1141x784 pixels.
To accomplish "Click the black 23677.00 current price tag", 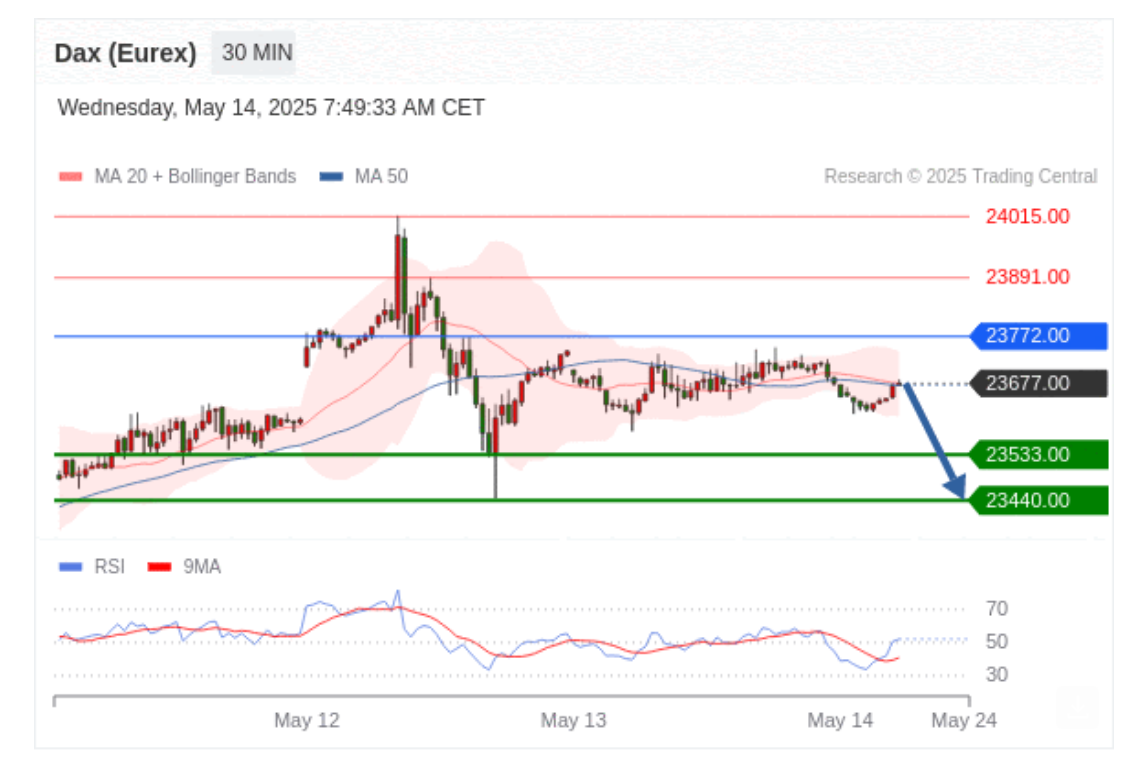I will coord(1039,383).
